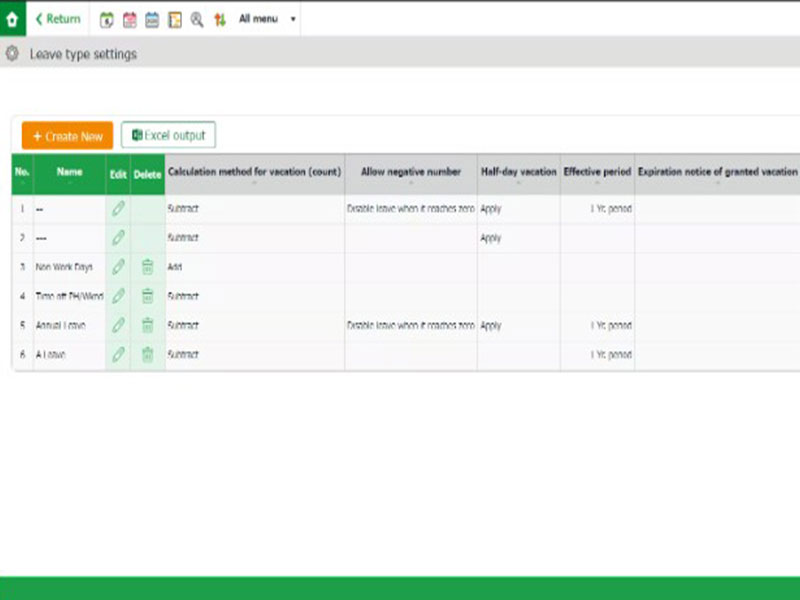Click the Return link

pos(58,19)
